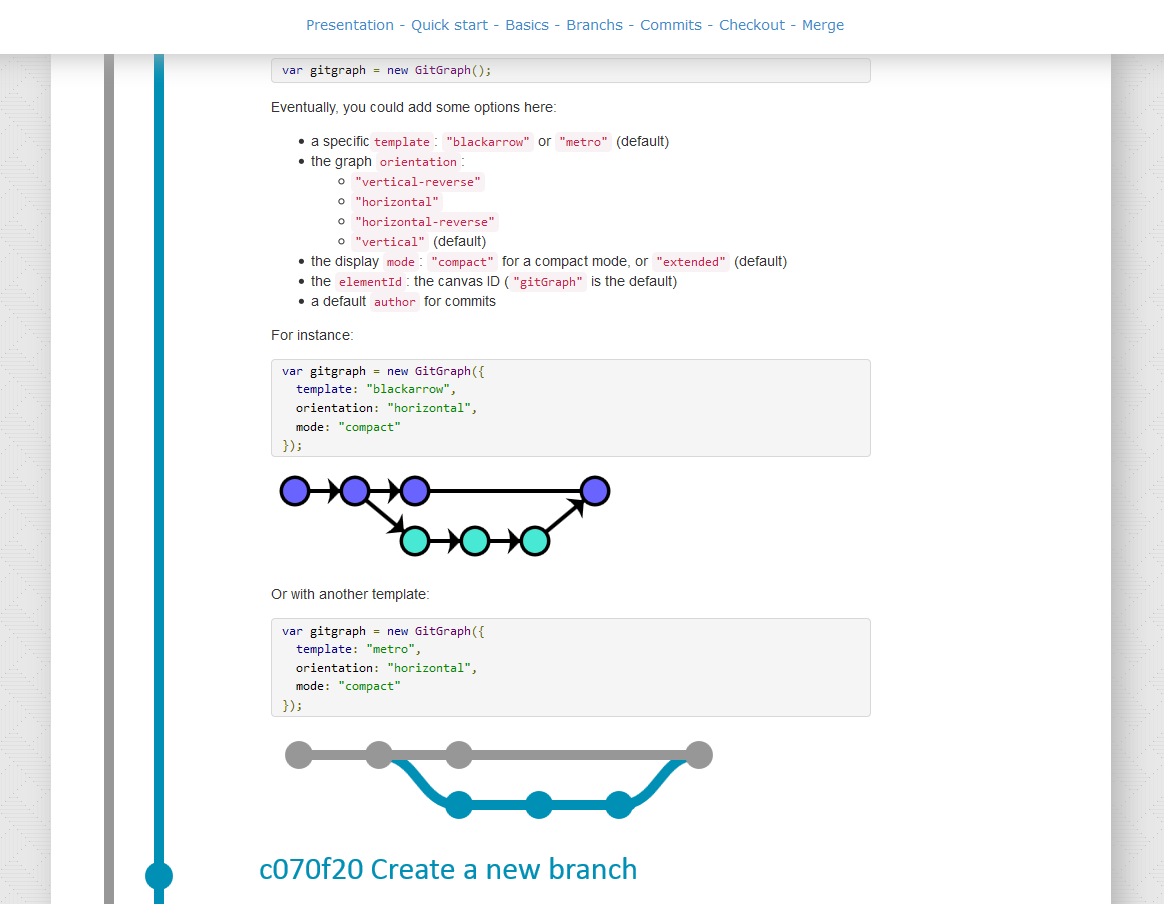The image size is (1164, 904).
Task: Click the blackarrow template code block
Action: point(570,407)
